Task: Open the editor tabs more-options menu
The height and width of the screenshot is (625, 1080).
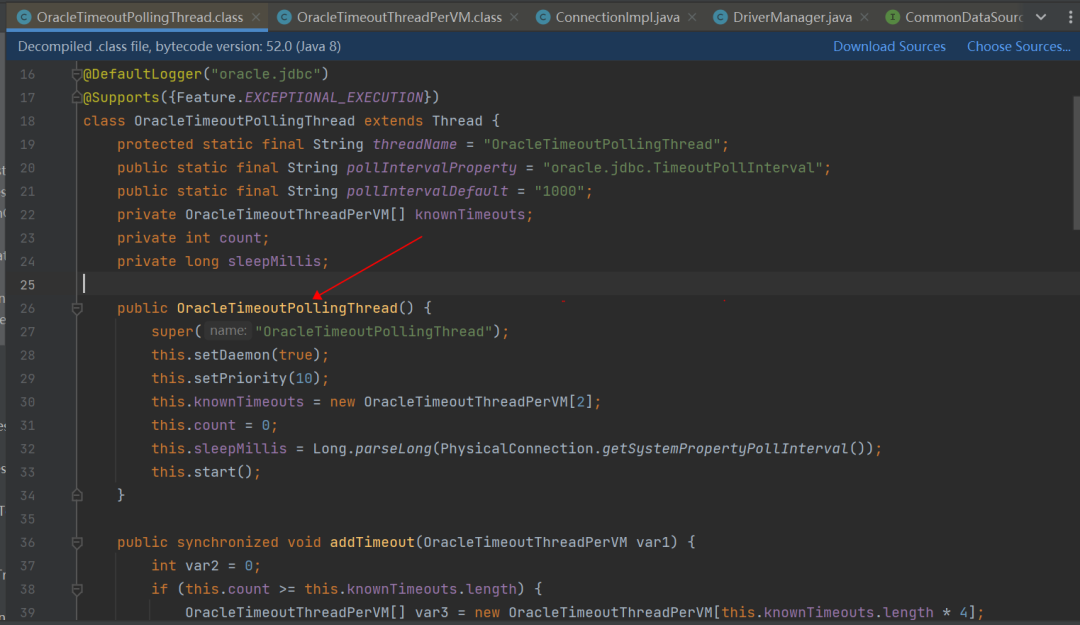Action: [1070, 17]
